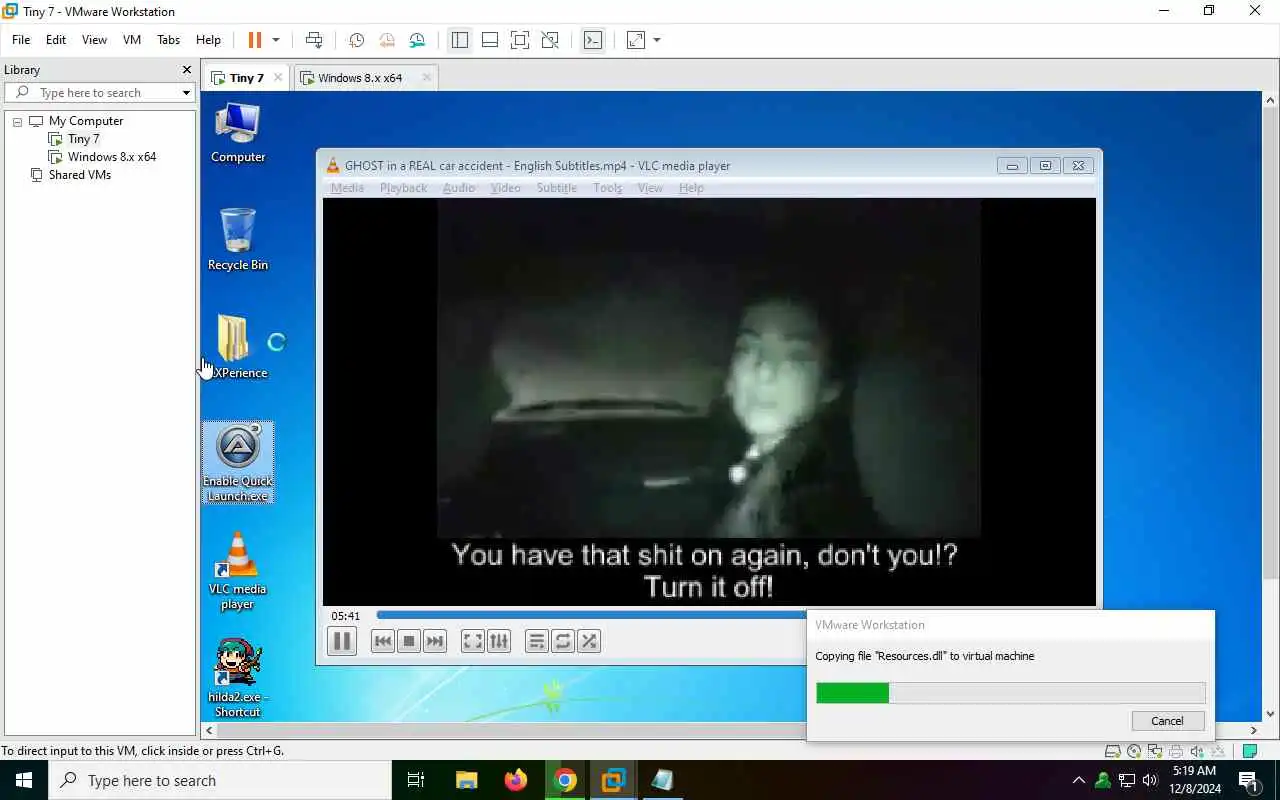Skip to previous media in VLC
The image size is (1280, 800).
tap(382, 641)
